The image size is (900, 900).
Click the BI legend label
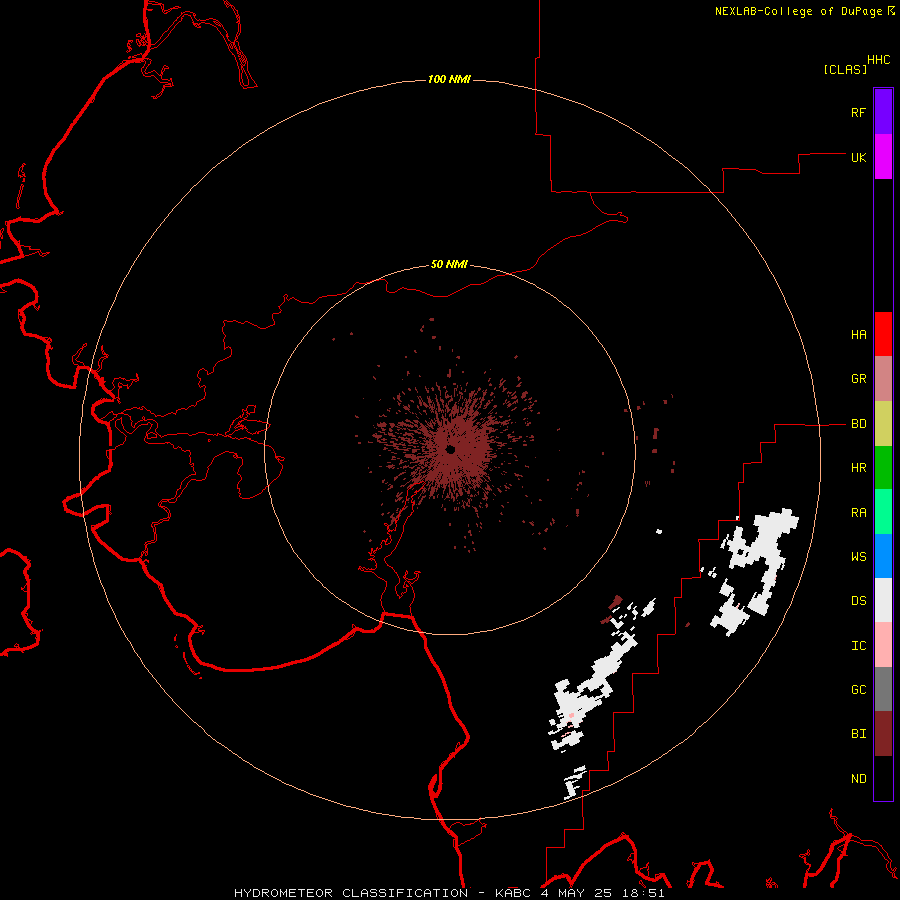click(x=859, y=734)
